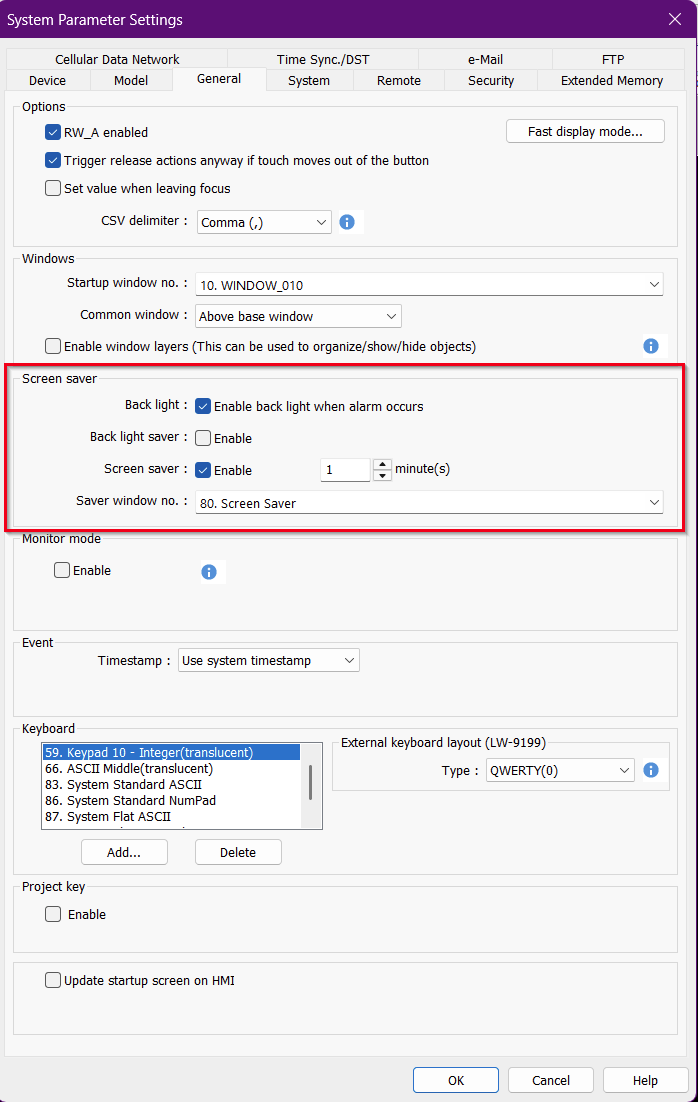Screen dimensions: 698x1102
Task: Enable the Project key checkbox
Action: (53, 914)
